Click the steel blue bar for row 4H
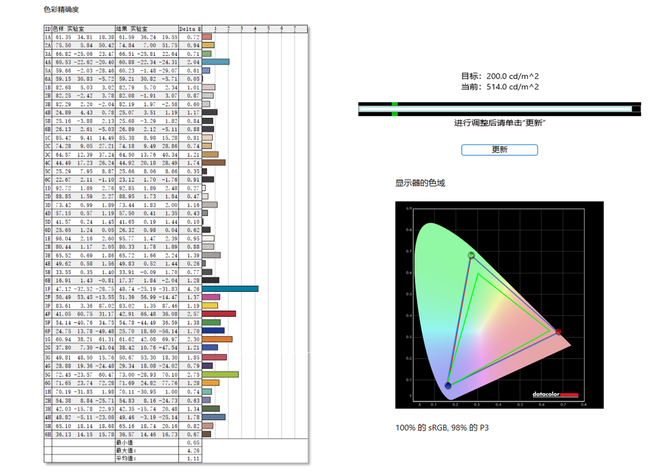 point(214,417)
